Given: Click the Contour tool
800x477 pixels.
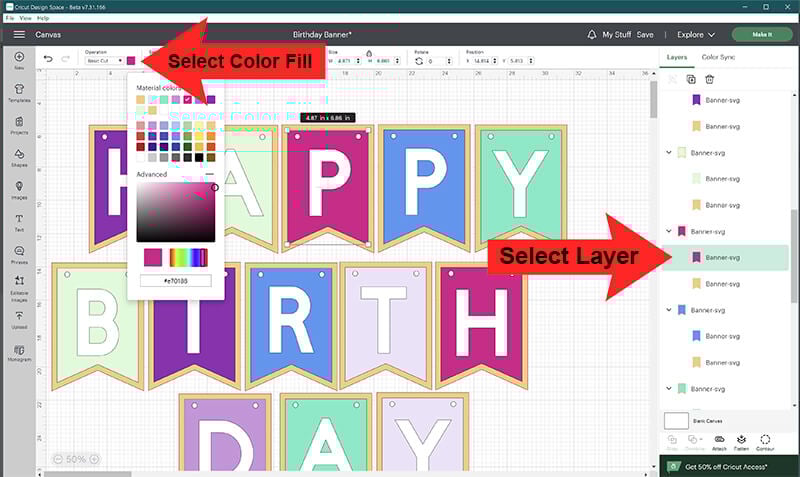Looking at the screenshot, I should (x=765, y=442).
